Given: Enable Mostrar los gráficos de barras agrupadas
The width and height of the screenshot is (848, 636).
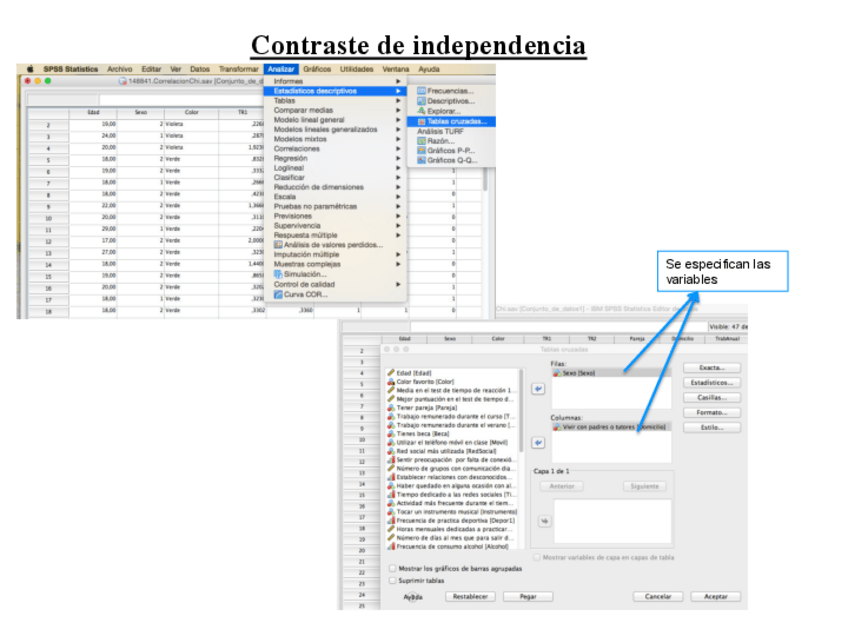Looking at the screenshot, I should point(392,568).
